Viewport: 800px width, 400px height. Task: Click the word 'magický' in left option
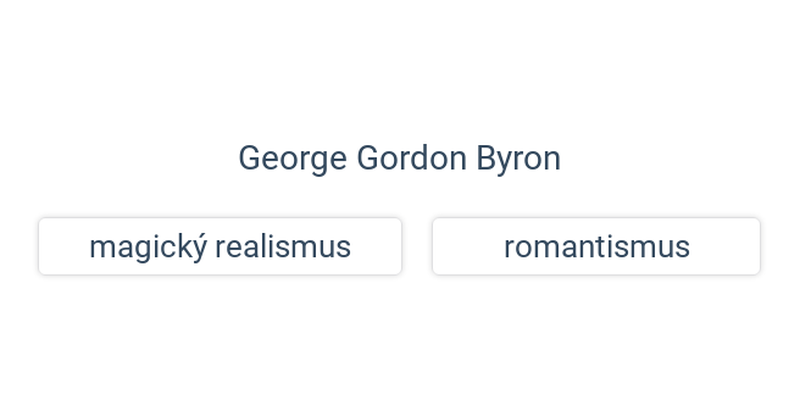[x=148, y=246]
